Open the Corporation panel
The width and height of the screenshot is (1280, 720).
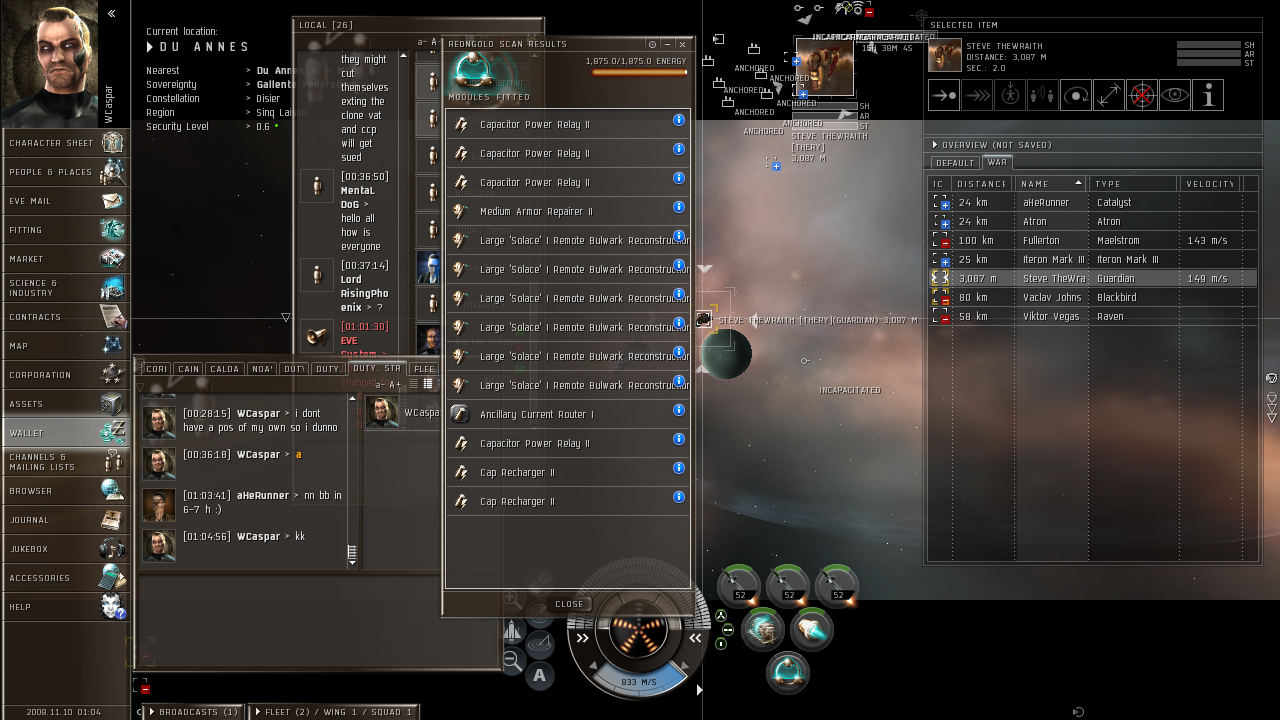pyautogui.click(x=66, y=375)
